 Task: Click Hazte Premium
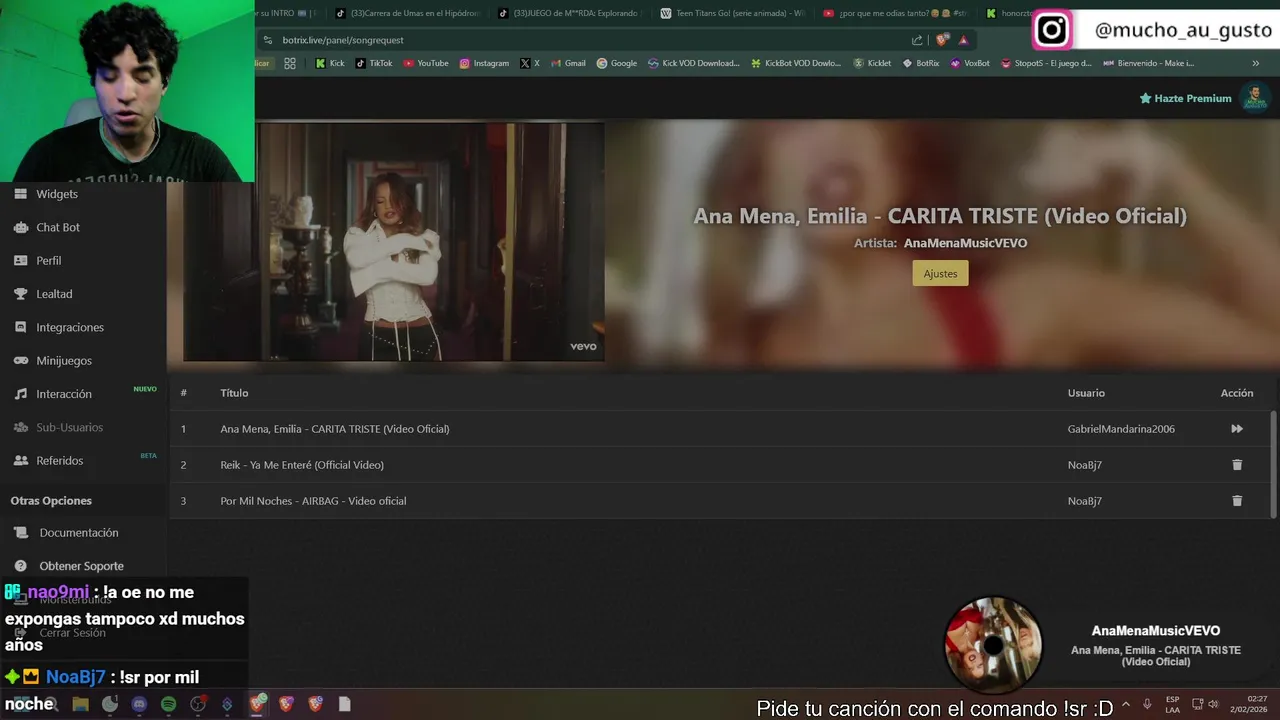(1186, 98)
